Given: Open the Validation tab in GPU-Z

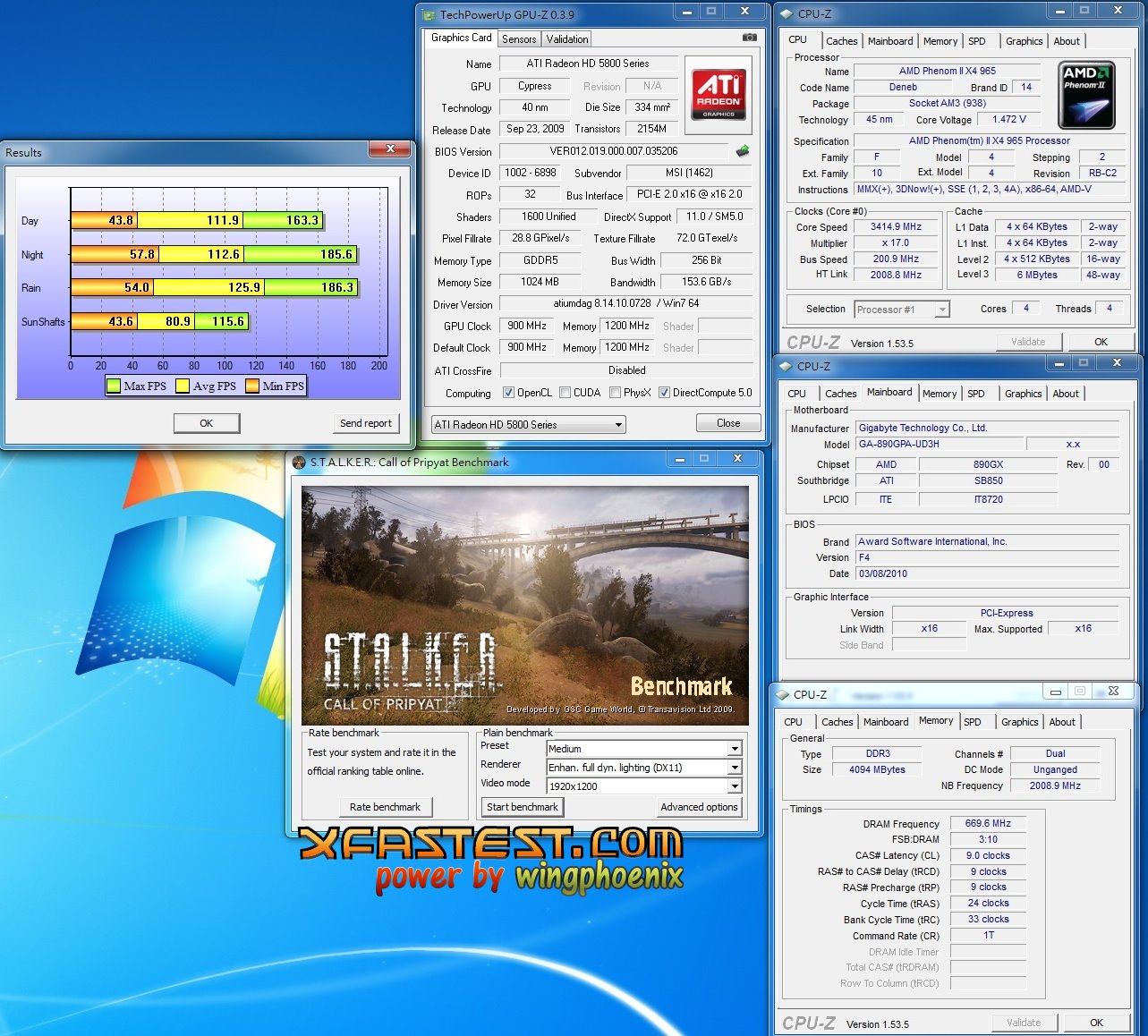Looking at the screenshot, I should click(567, 39).
